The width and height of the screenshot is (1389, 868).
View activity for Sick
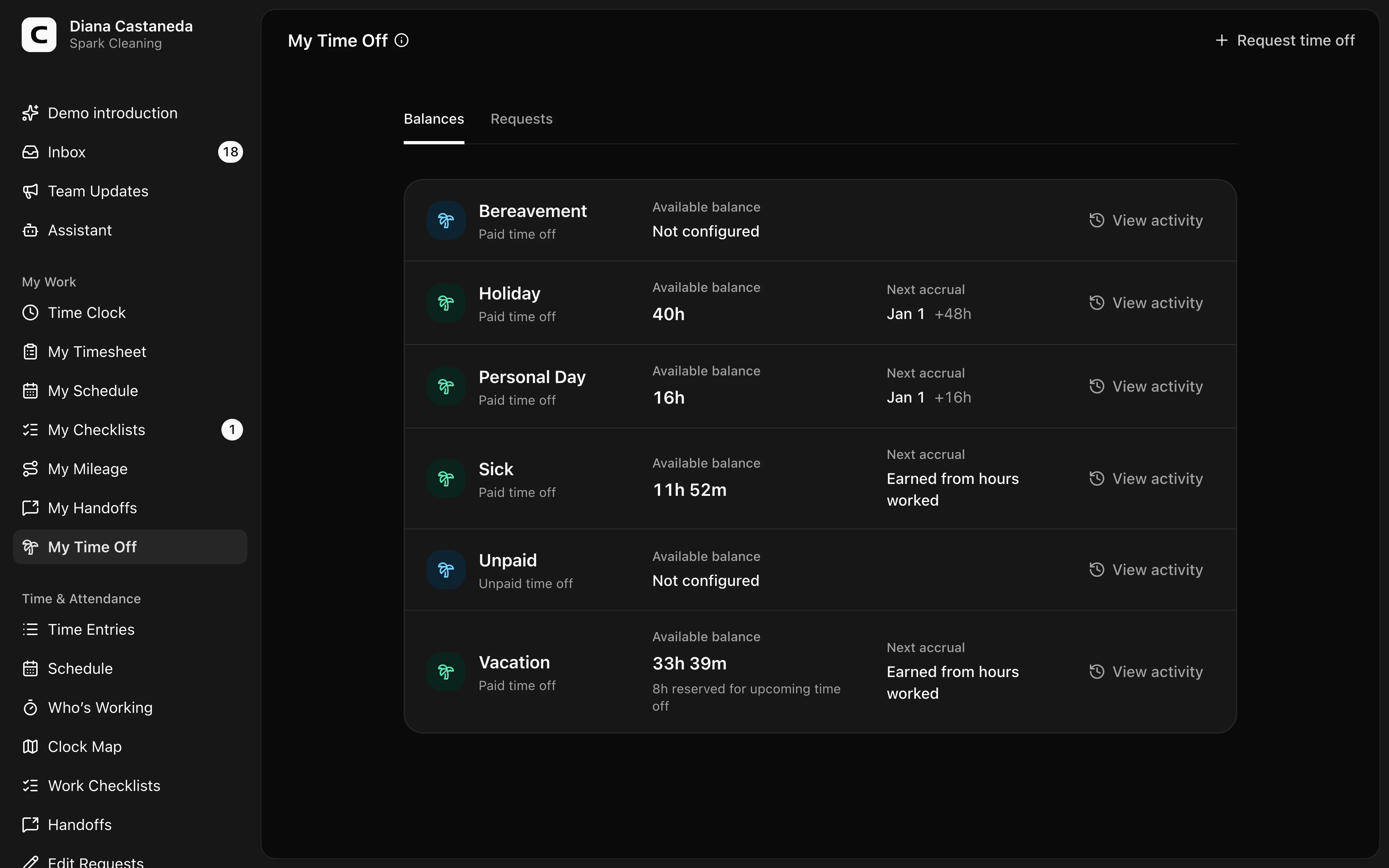(1146, 479)
